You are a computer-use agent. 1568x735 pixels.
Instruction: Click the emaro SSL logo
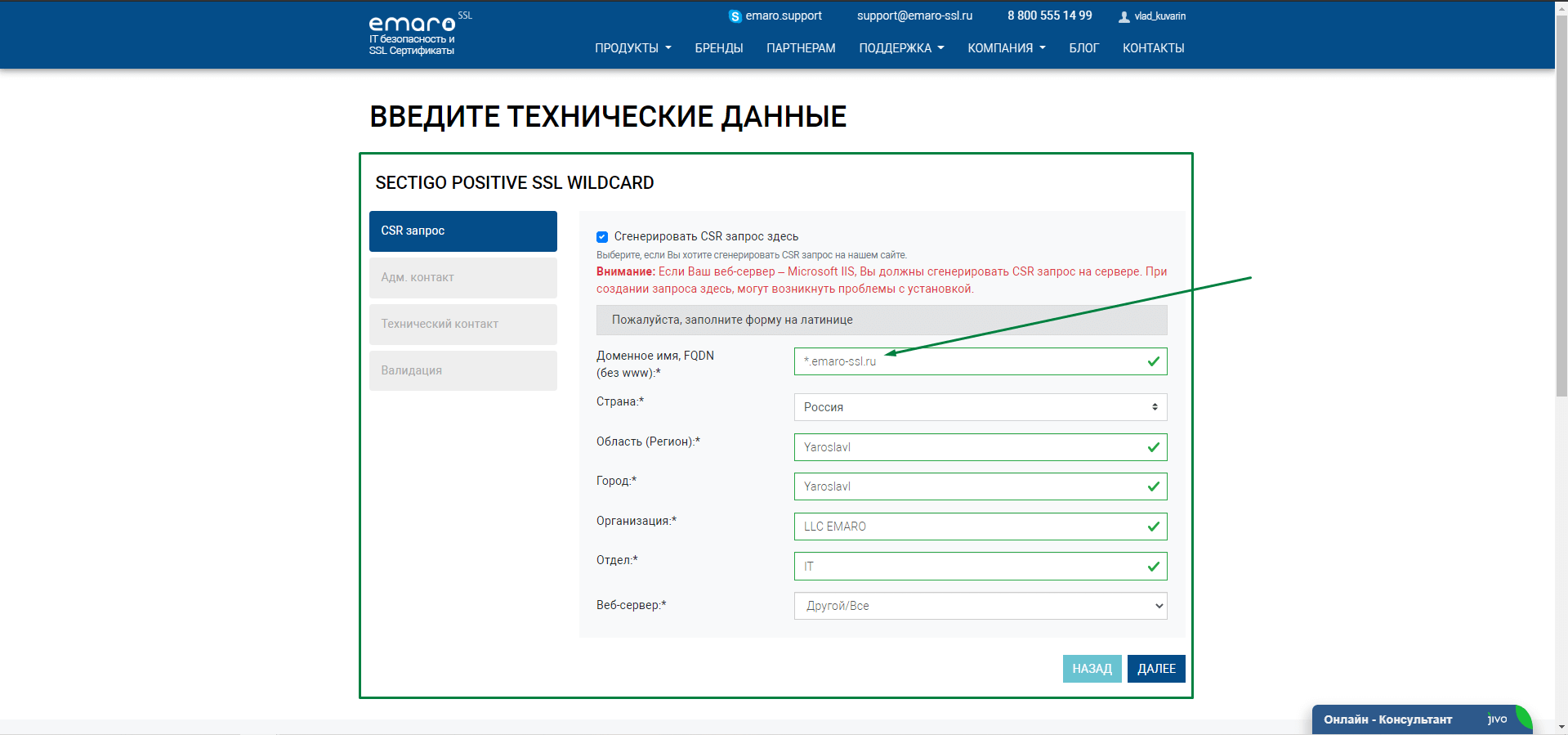click(x=419, y=34)
